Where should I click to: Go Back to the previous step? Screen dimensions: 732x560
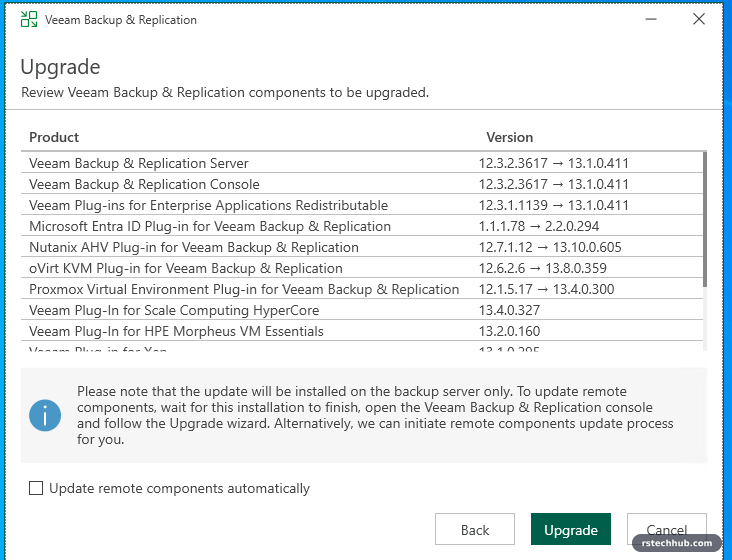(475, 529)
